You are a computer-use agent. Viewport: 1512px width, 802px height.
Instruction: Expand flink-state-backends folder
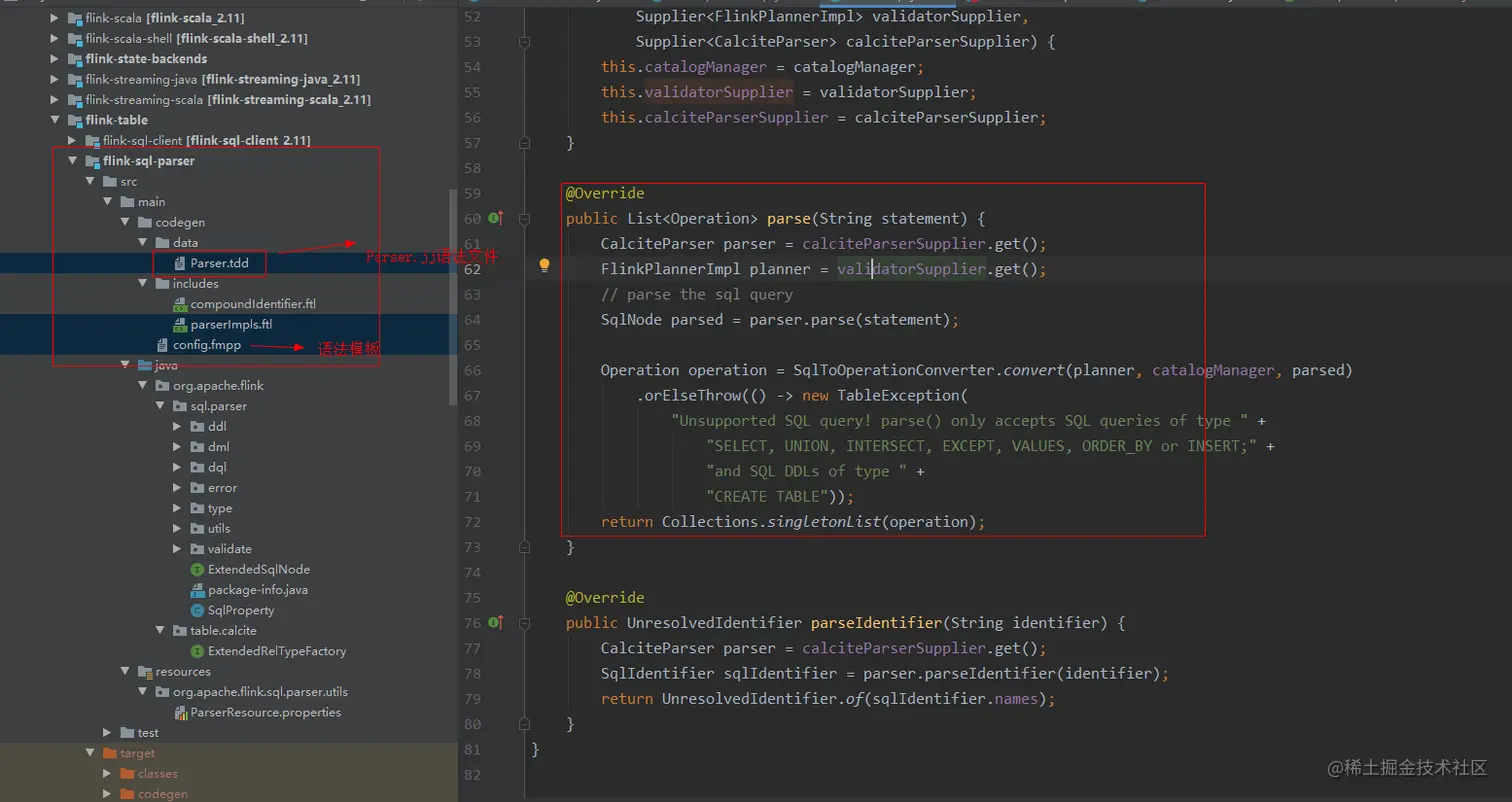(x=54, y=59)
